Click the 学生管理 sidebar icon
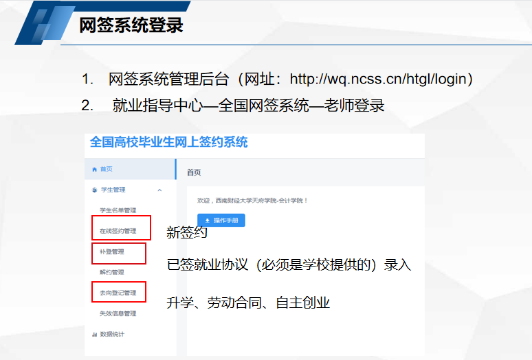532x360 pixels. (x=94, y=190)
